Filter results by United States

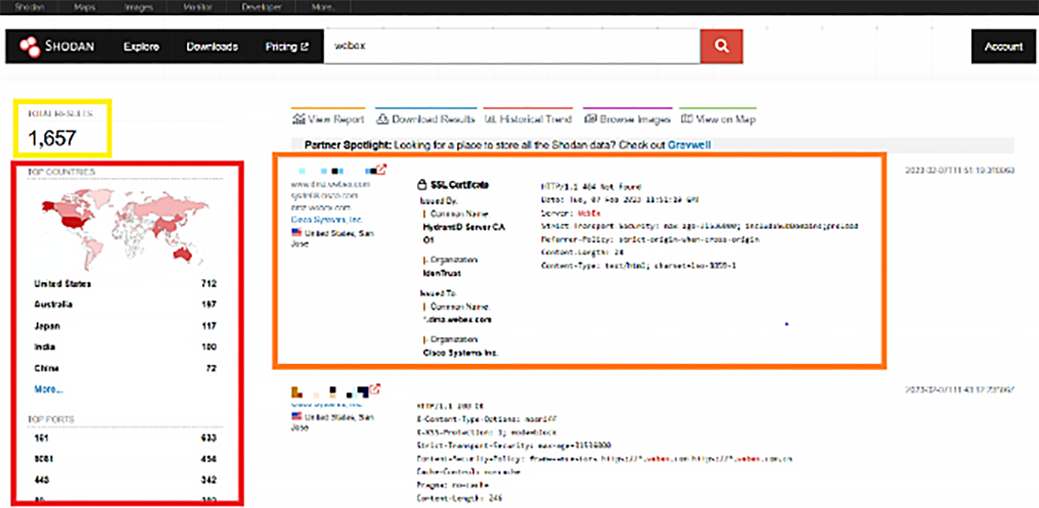click(x=63, y=283)
